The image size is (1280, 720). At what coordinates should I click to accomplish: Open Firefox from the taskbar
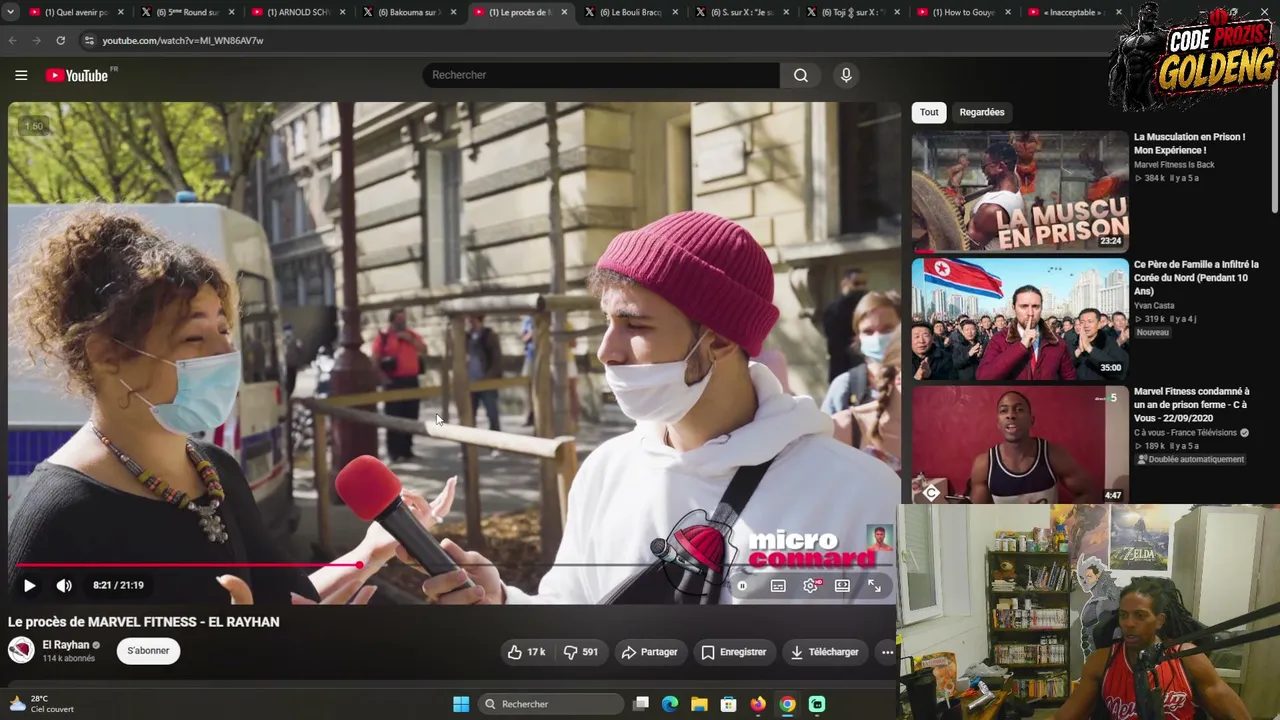pyautogui.click(x=758, y=704)
